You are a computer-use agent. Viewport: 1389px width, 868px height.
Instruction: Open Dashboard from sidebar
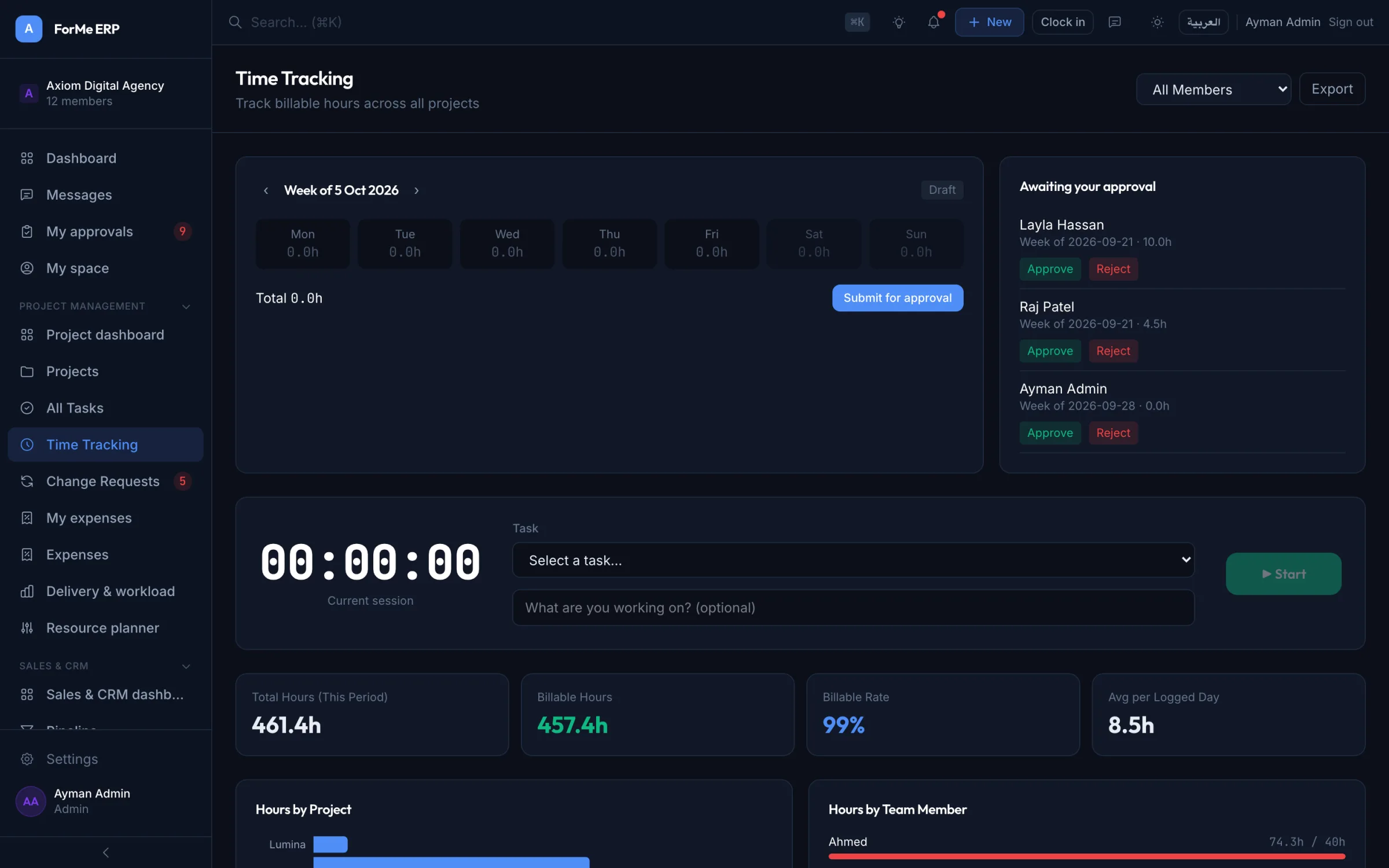(x=105, y=158)
